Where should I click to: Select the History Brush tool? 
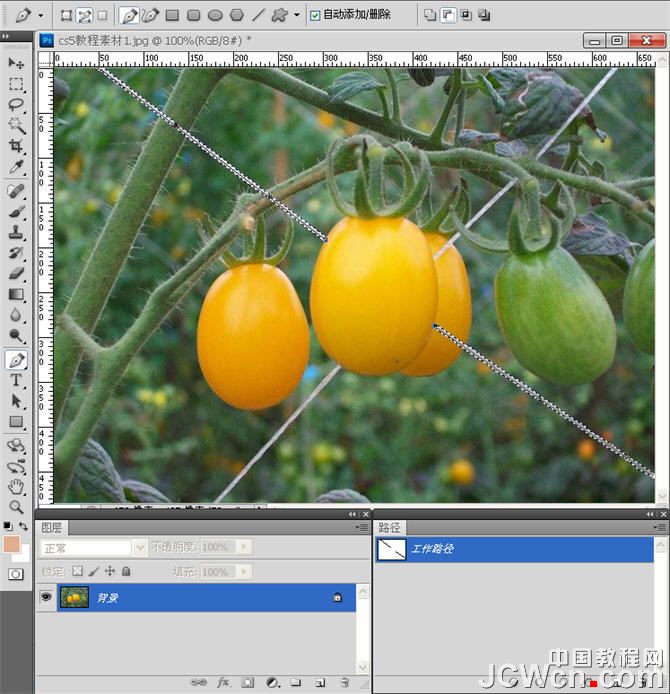[16, 253]
